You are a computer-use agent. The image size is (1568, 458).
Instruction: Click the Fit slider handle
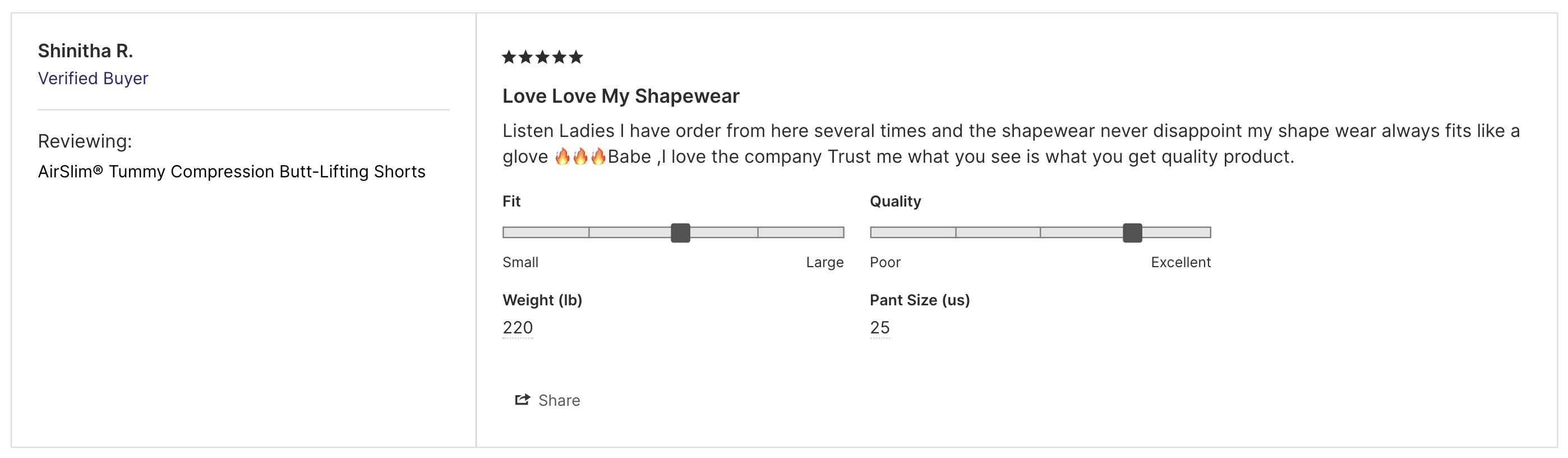pyautogui.click(x=680, y=233)
